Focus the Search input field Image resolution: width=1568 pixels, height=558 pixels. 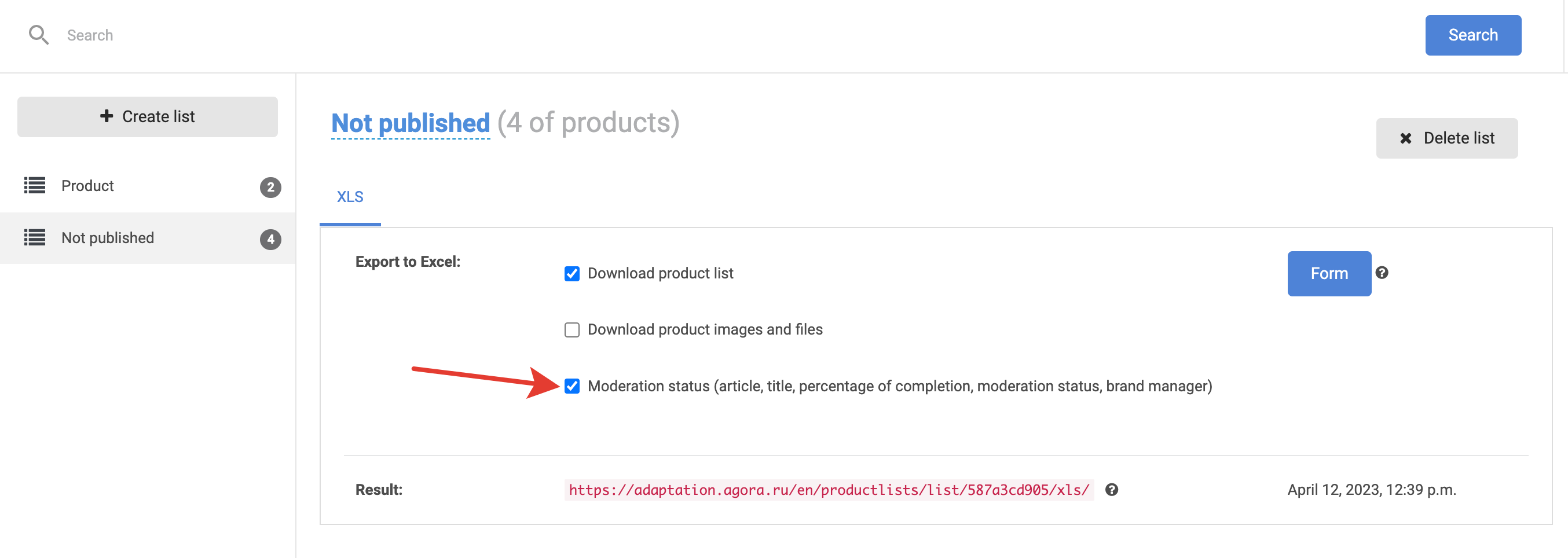click(730, 35)
